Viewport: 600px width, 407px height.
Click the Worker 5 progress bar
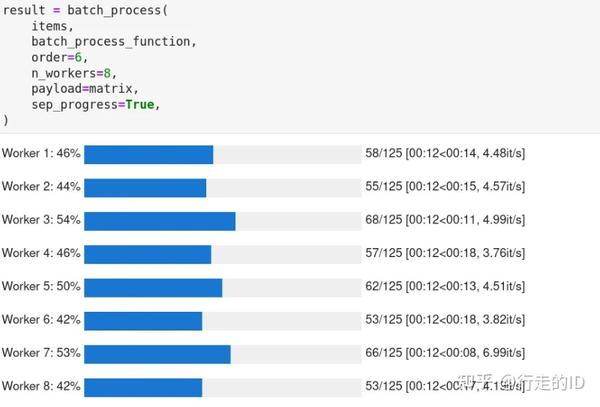pos(222,287)
